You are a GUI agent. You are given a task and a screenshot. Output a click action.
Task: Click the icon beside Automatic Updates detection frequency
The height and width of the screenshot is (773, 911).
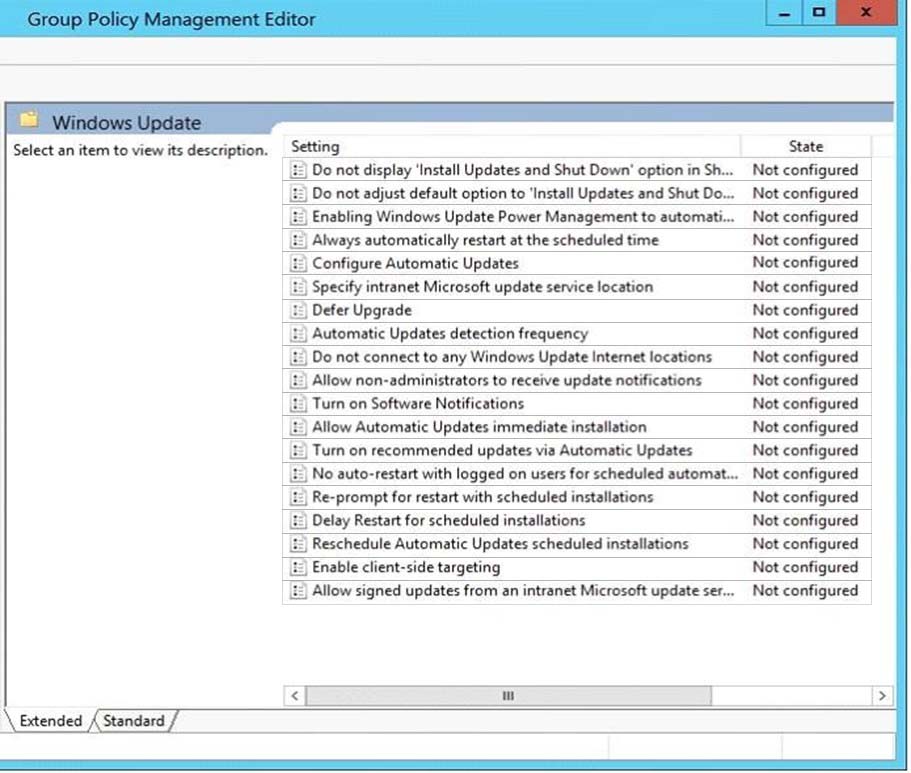click(298, 334)
